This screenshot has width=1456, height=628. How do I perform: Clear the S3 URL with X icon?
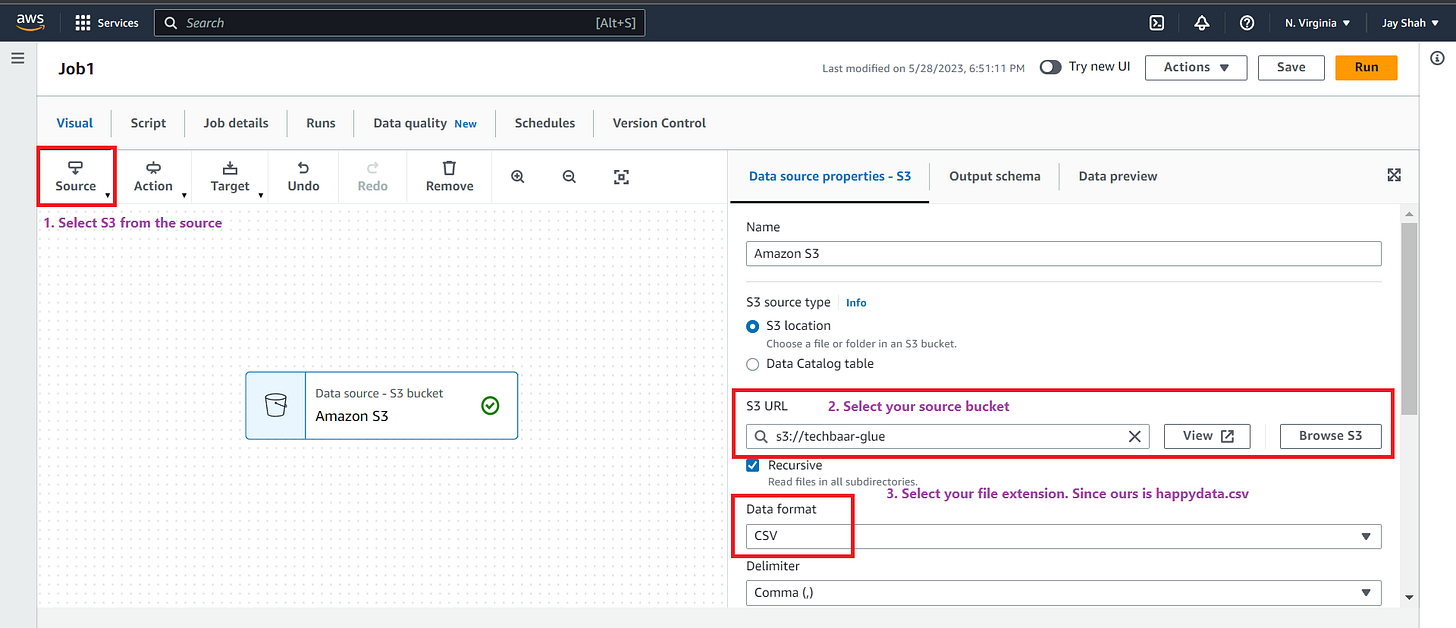tap(1134, 436)
